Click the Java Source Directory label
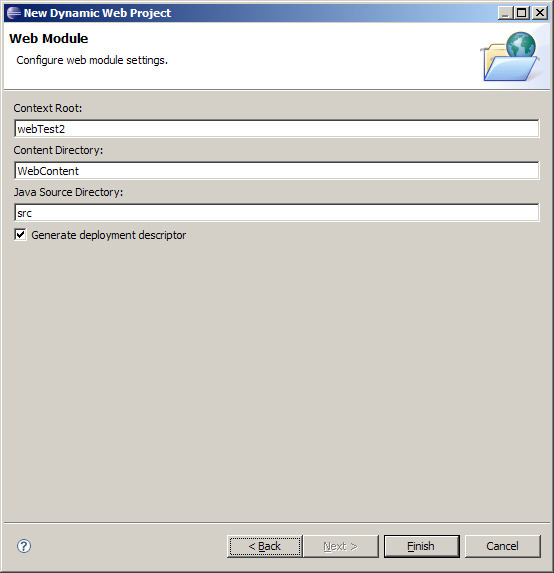 (x=68, y=192)
